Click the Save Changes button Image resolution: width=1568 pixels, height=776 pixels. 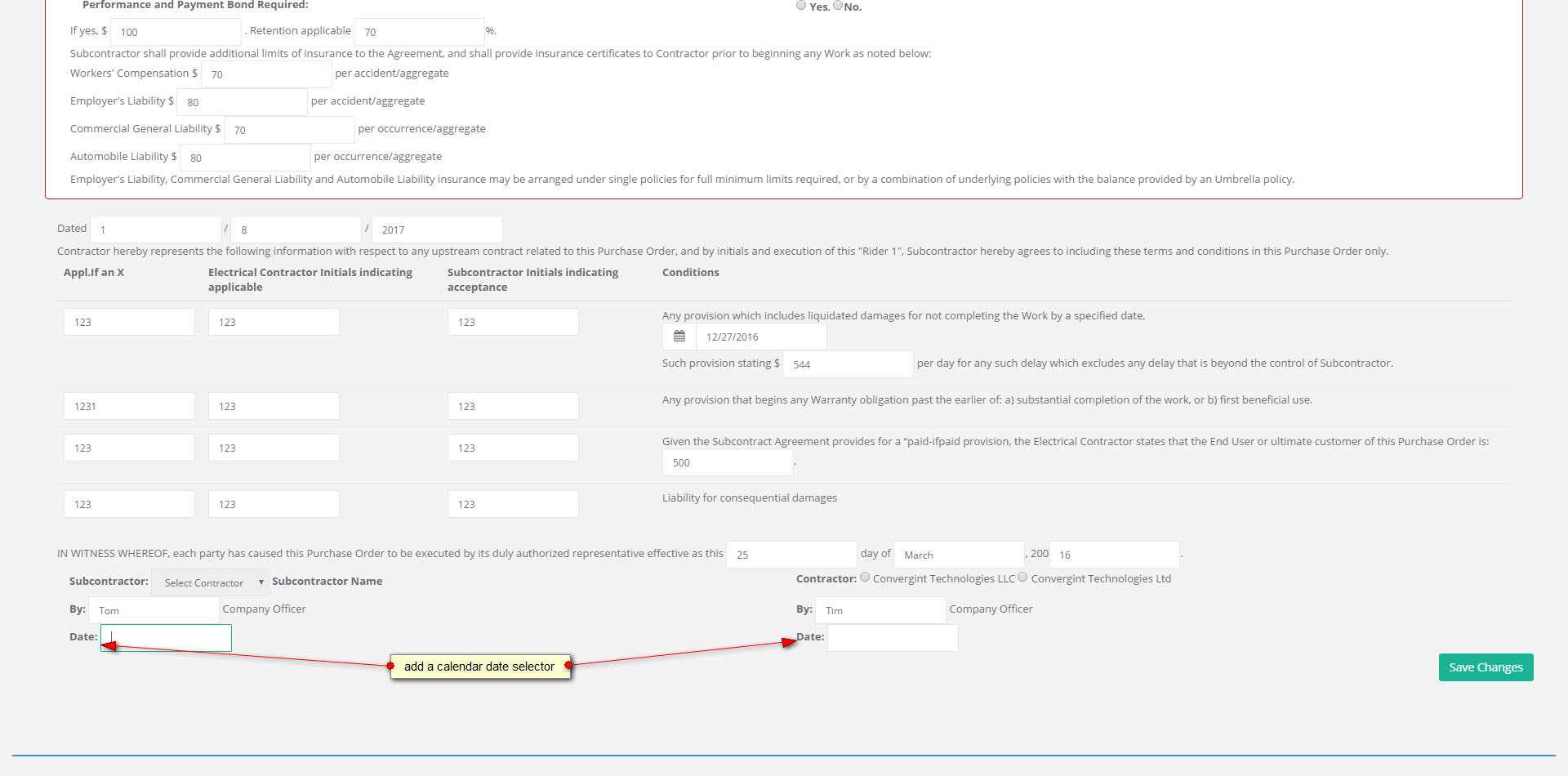click(x=1486, y=667)
